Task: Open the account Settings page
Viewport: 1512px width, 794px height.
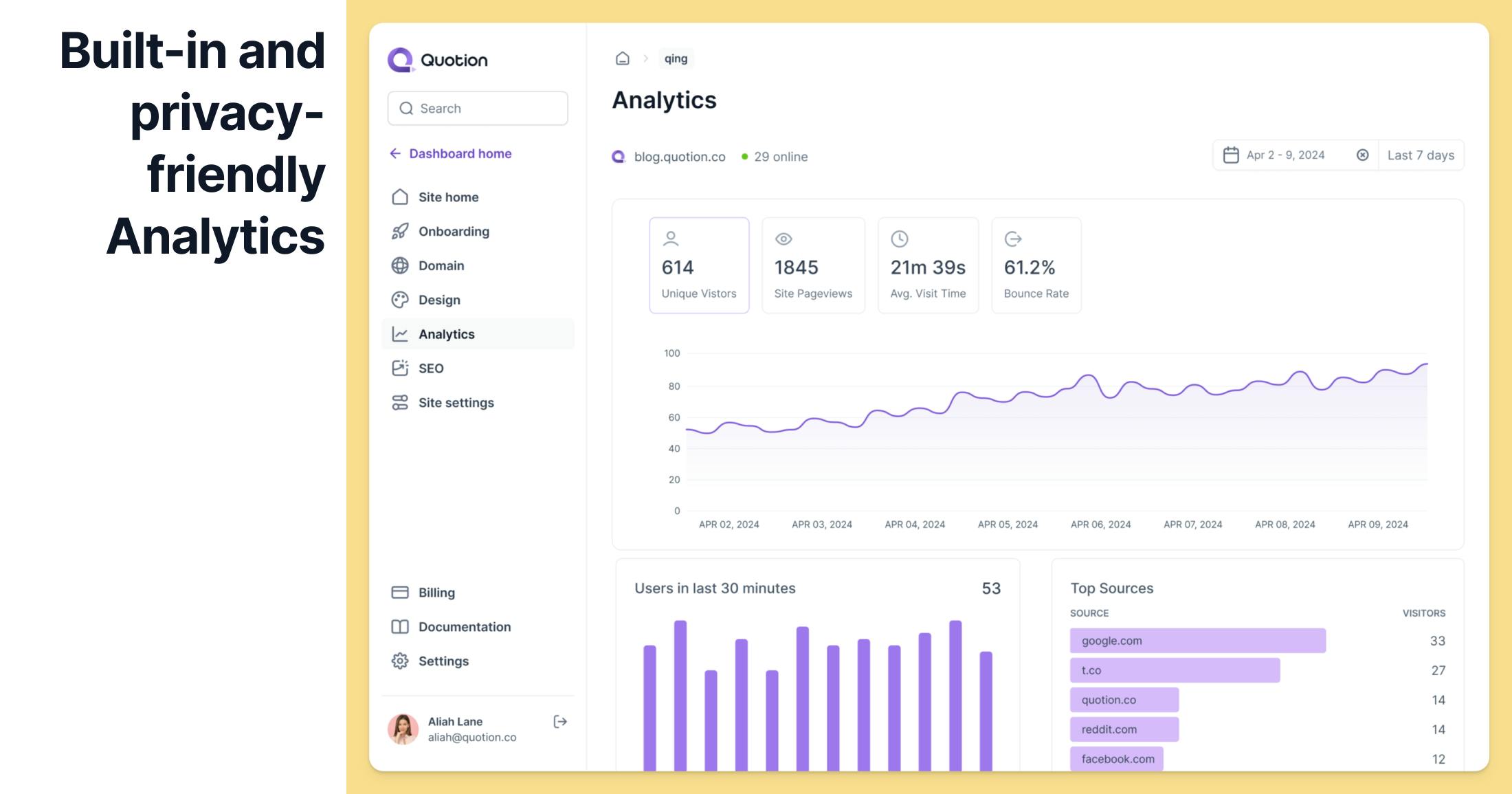Action: coord(478,661)
